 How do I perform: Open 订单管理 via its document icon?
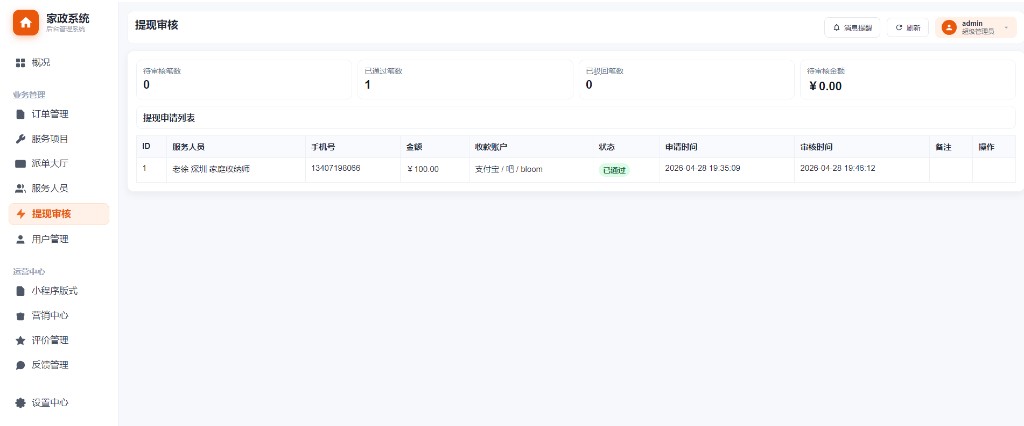tap(20, 114)
